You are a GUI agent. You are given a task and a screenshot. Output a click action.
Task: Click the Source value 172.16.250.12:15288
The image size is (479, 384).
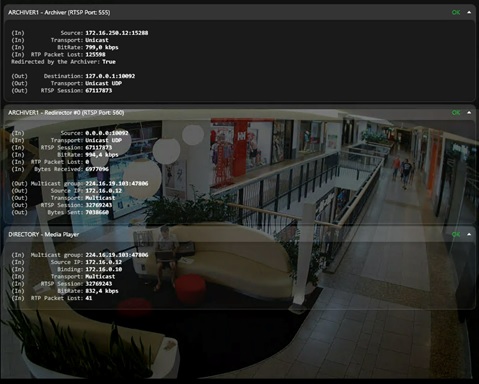pyautogui.click(x=117, y=33)
